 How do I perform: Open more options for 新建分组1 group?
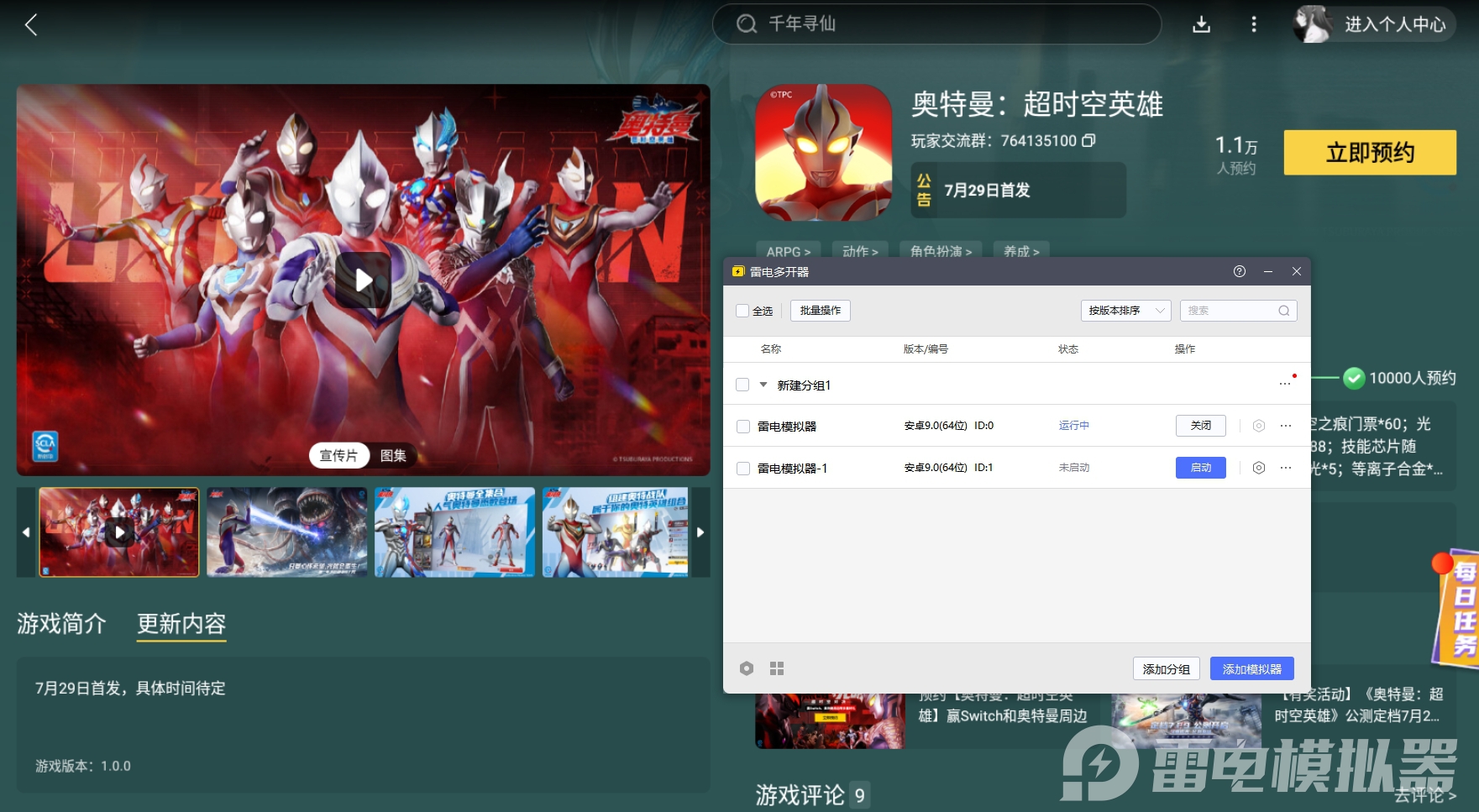click(x=1285, y=384)
